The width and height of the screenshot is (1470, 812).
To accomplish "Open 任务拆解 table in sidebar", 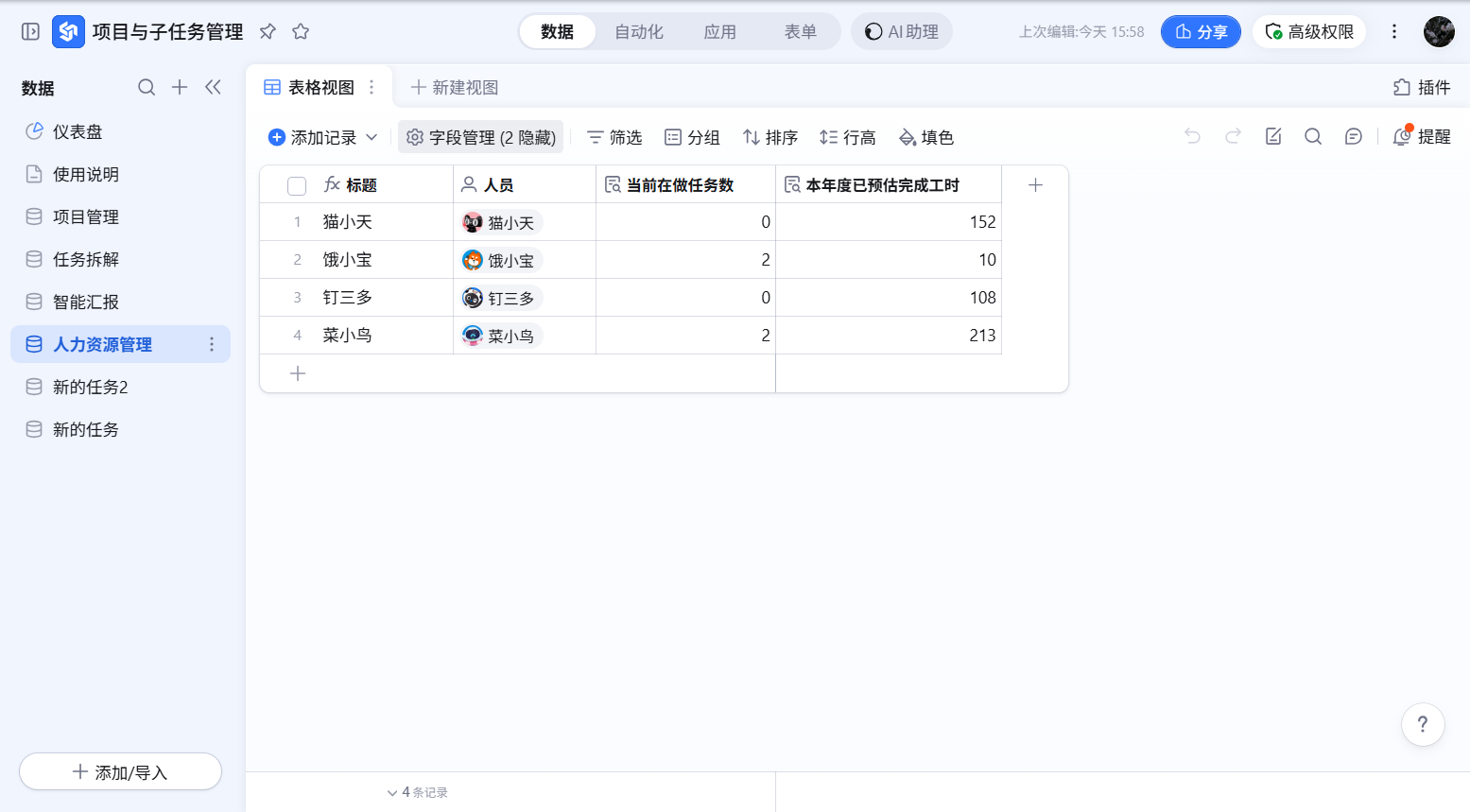I will pyautogui.click(x=86, y=259).
